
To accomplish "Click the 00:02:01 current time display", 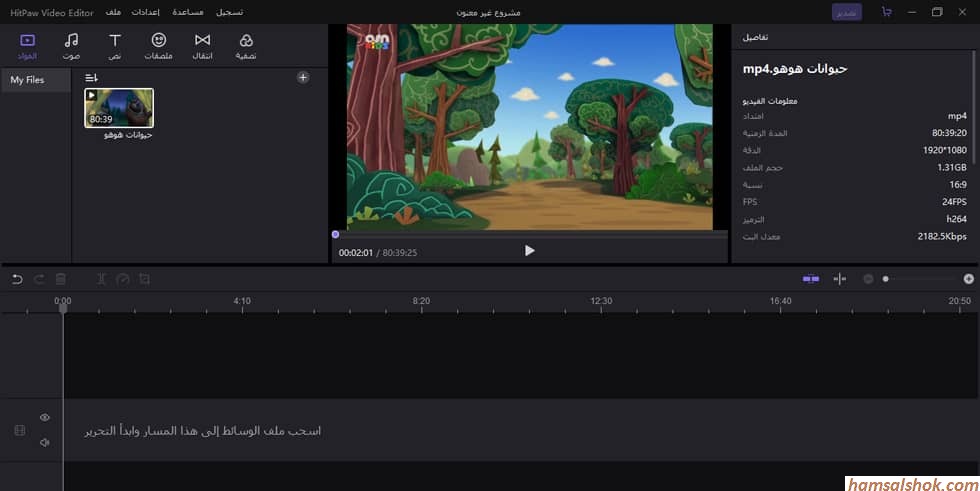I will pyautogui.click(x=356, y=253).
